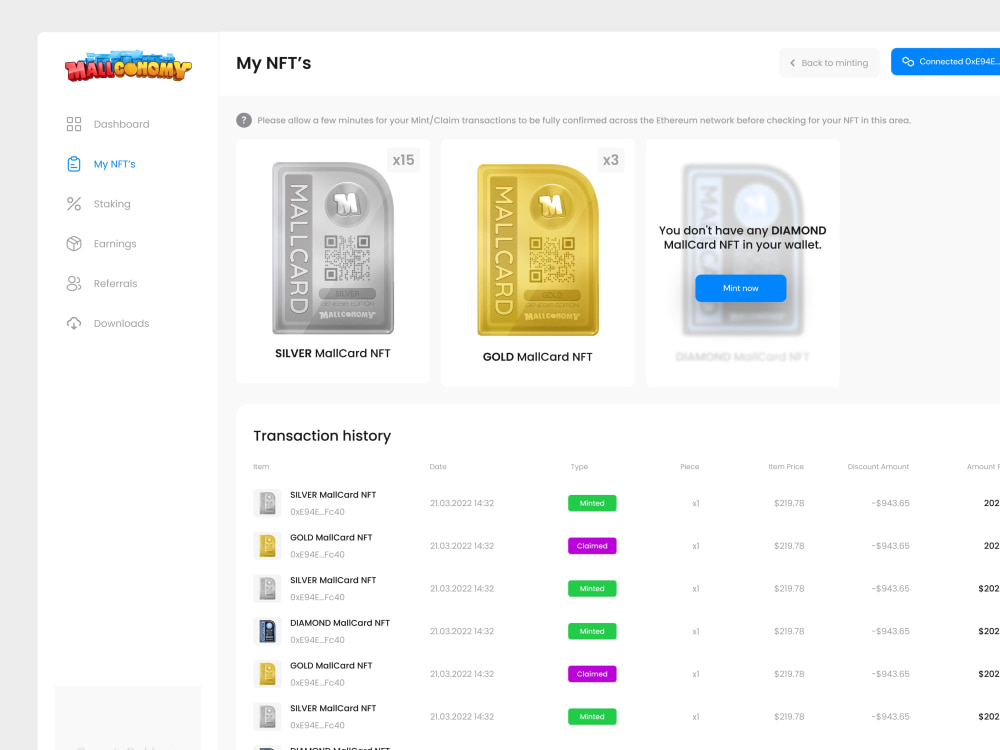Click the second row's GOLD MallCard NFT title
Image resolution: width=1000 pixels, height=750 pixels.
(x=331, y=538)
